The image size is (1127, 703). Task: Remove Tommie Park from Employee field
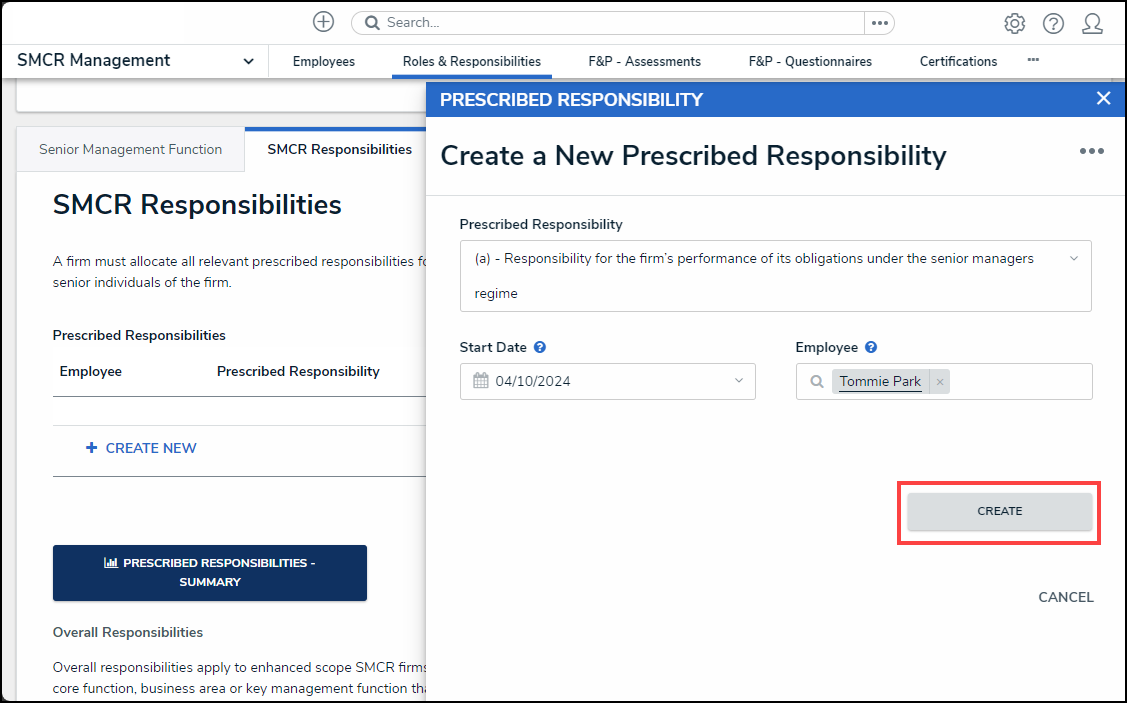click(x=940, y=382)
